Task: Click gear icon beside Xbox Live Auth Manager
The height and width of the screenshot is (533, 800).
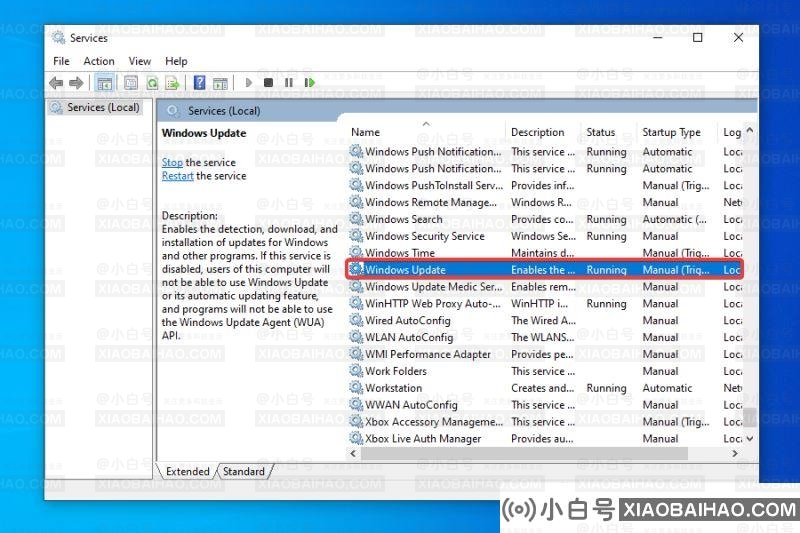Action: pos(356,438)
